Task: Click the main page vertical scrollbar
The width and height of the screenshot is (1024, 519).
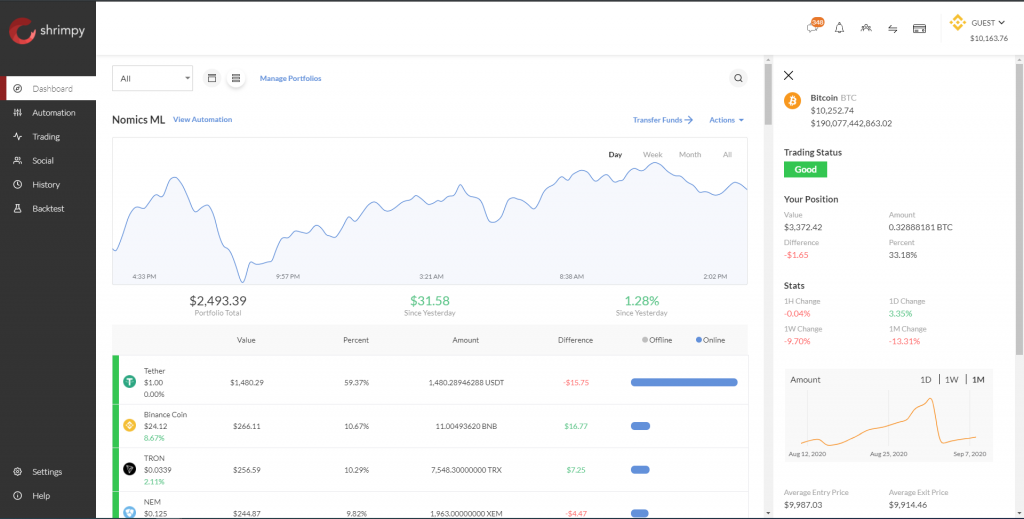Action: tap(769, 95)
